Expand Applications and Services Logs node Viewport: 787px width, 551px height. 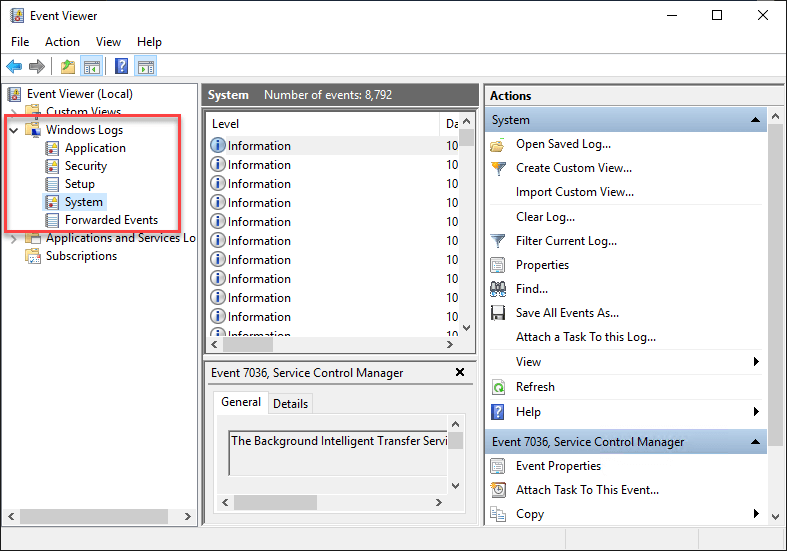coord(14,239)
